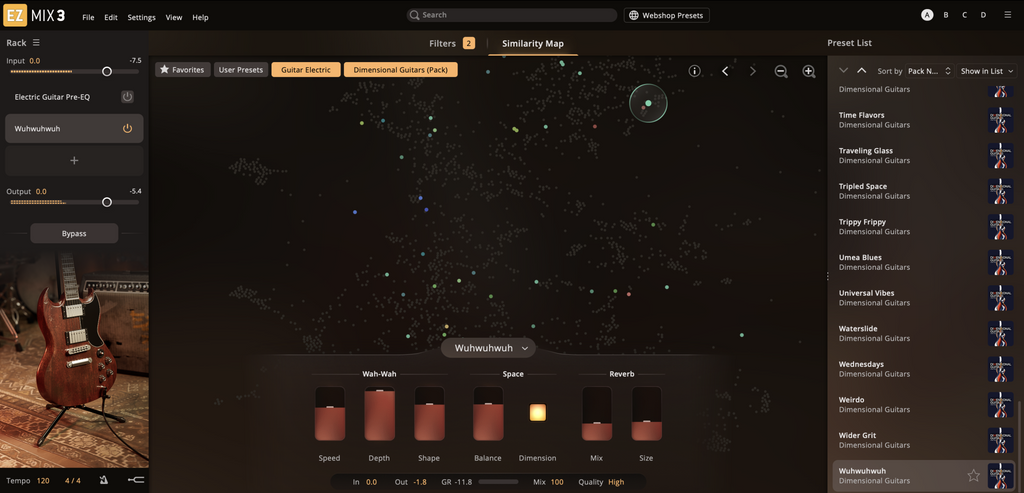
Task: Select up arrow in Preset List
Action: [x=861, y=71]
